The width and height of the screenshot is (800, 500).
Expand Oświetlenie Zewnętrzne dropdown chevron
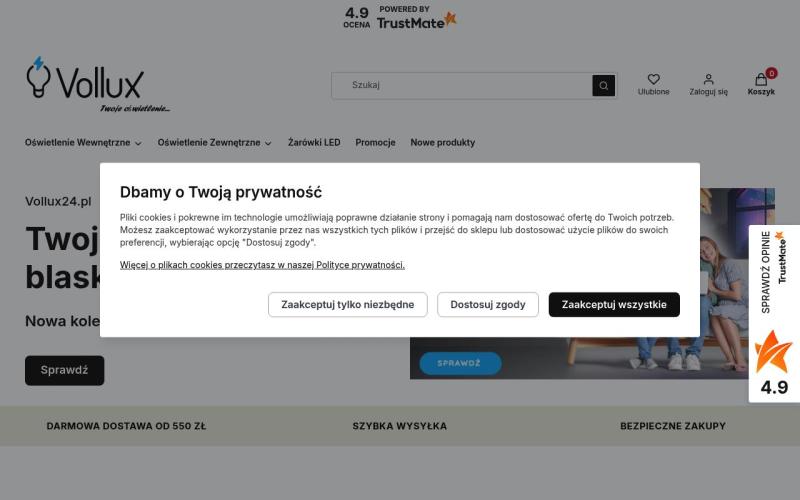click(268, 143)
